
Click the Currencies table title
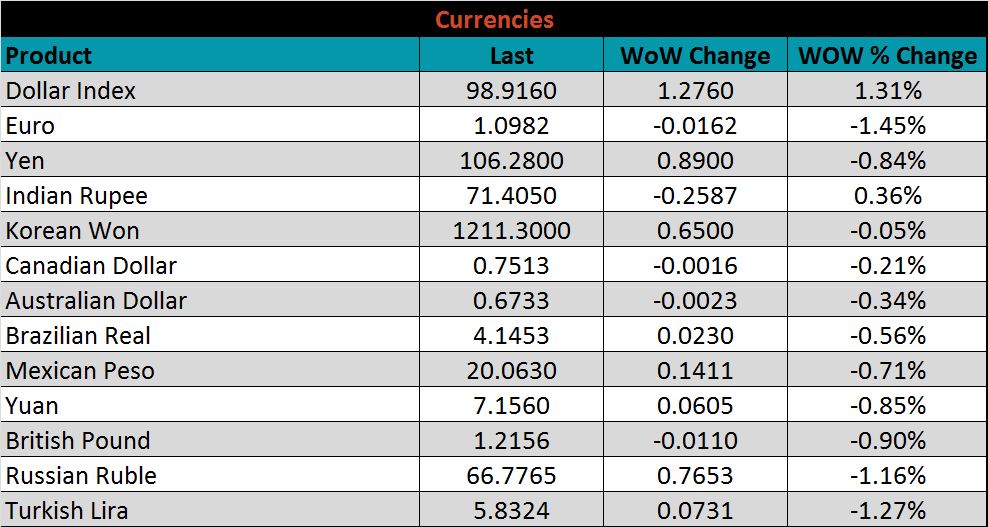click(x=494, y=20)
